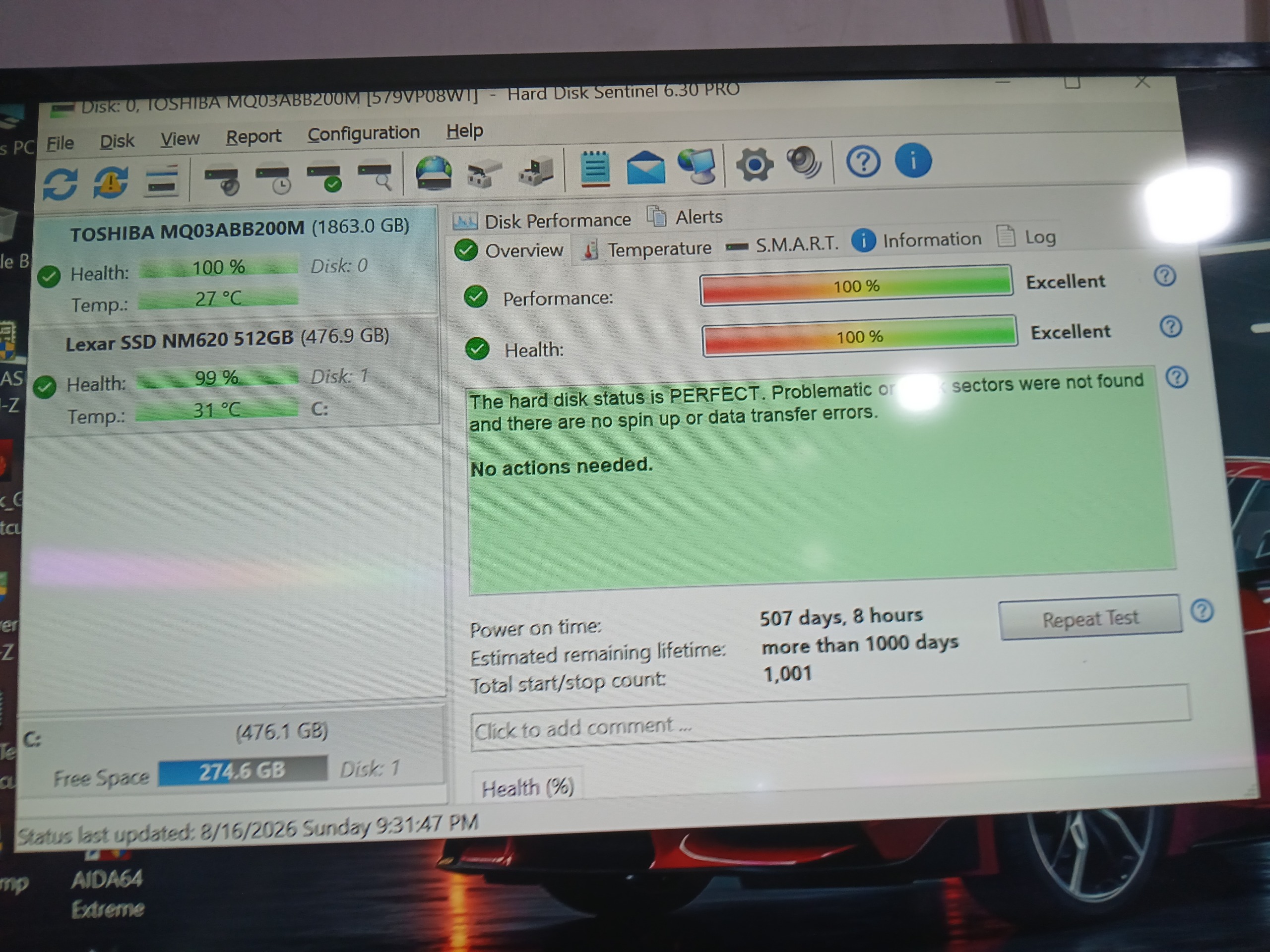
Task: Click the Lexar Health 99 % bar
Action: 216,378
